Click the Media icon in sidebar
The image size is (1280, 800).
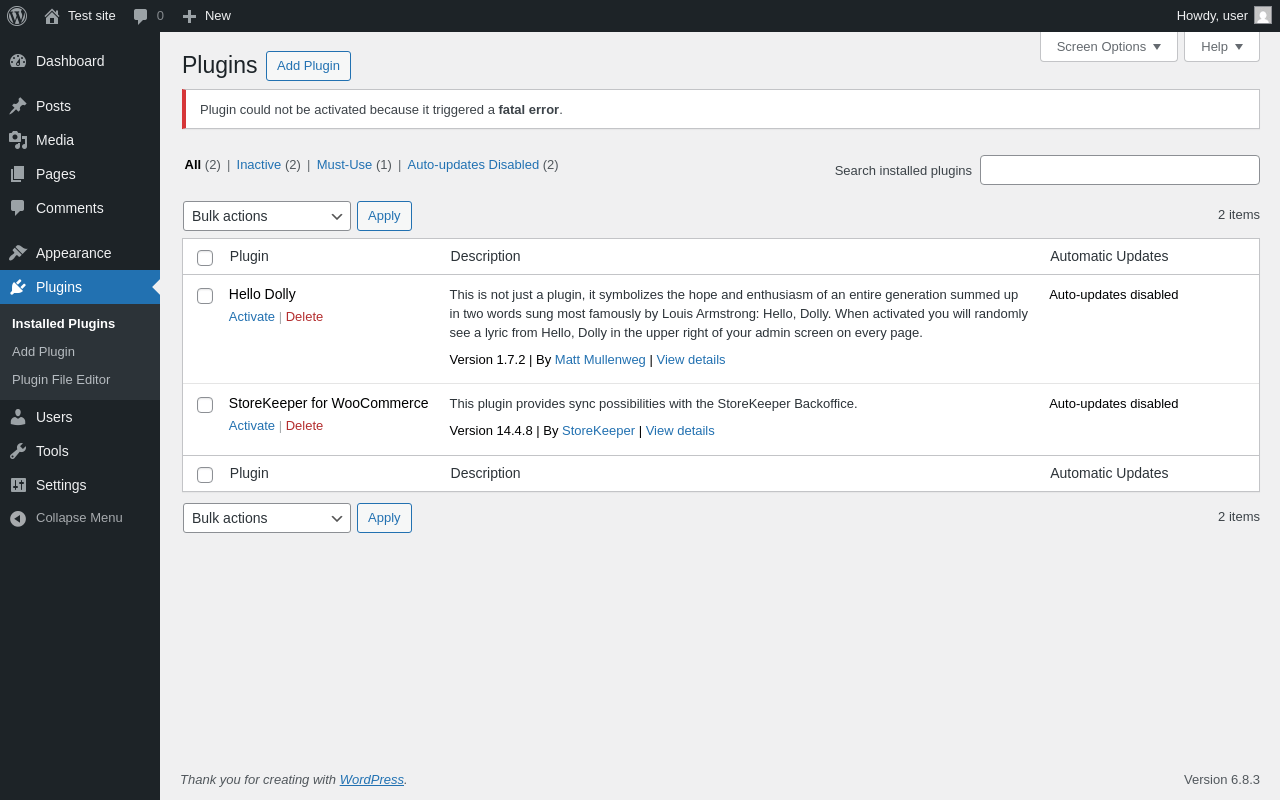(18, 140)
